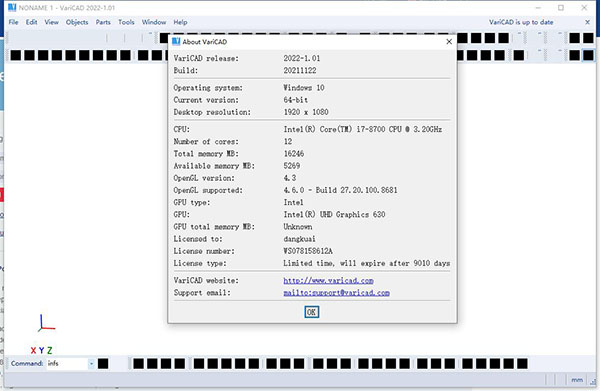The height and width of the screenshot is (391, 600).
Task: Click the 'Support email:' label
Action: pos(202,293)
